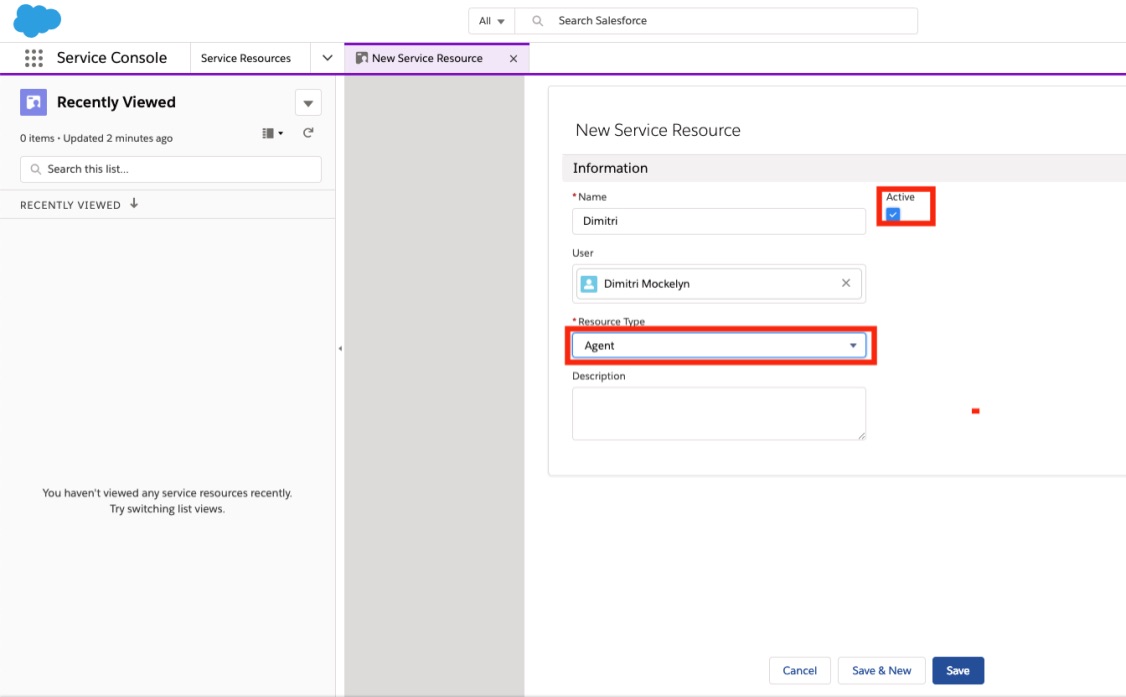The width and height of the screenshot is (1126, 697).
Task: Click the New Service Resource tab icon
Action: pyautogui.click(x=362, y=58)
